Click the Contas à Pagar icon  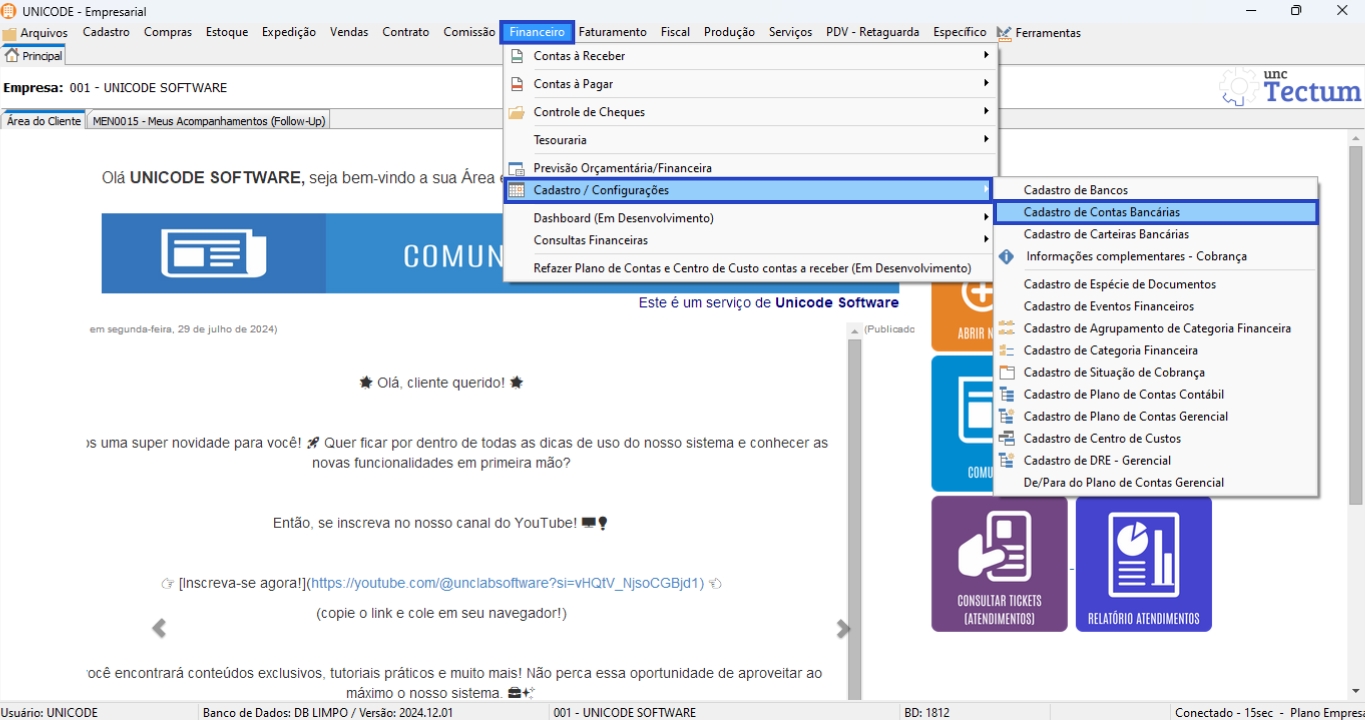pos(517,84)
